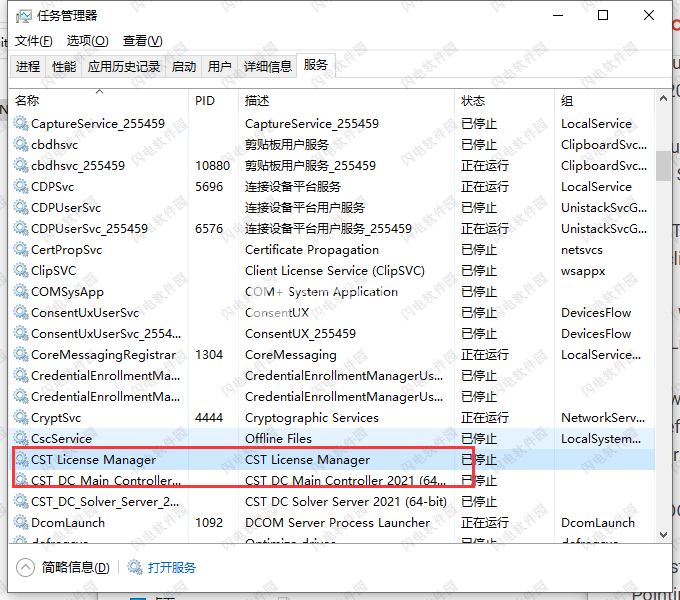Open the 选项(O) menu

pos(87,41)
